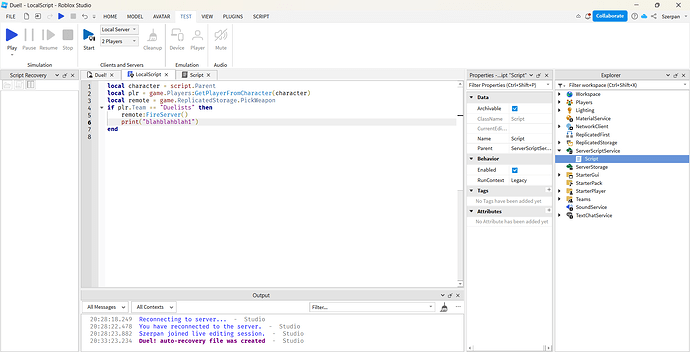Screen dimensions: 690x364
Task: Open the Play button dropdown arrow
Action: pos(12,55)
